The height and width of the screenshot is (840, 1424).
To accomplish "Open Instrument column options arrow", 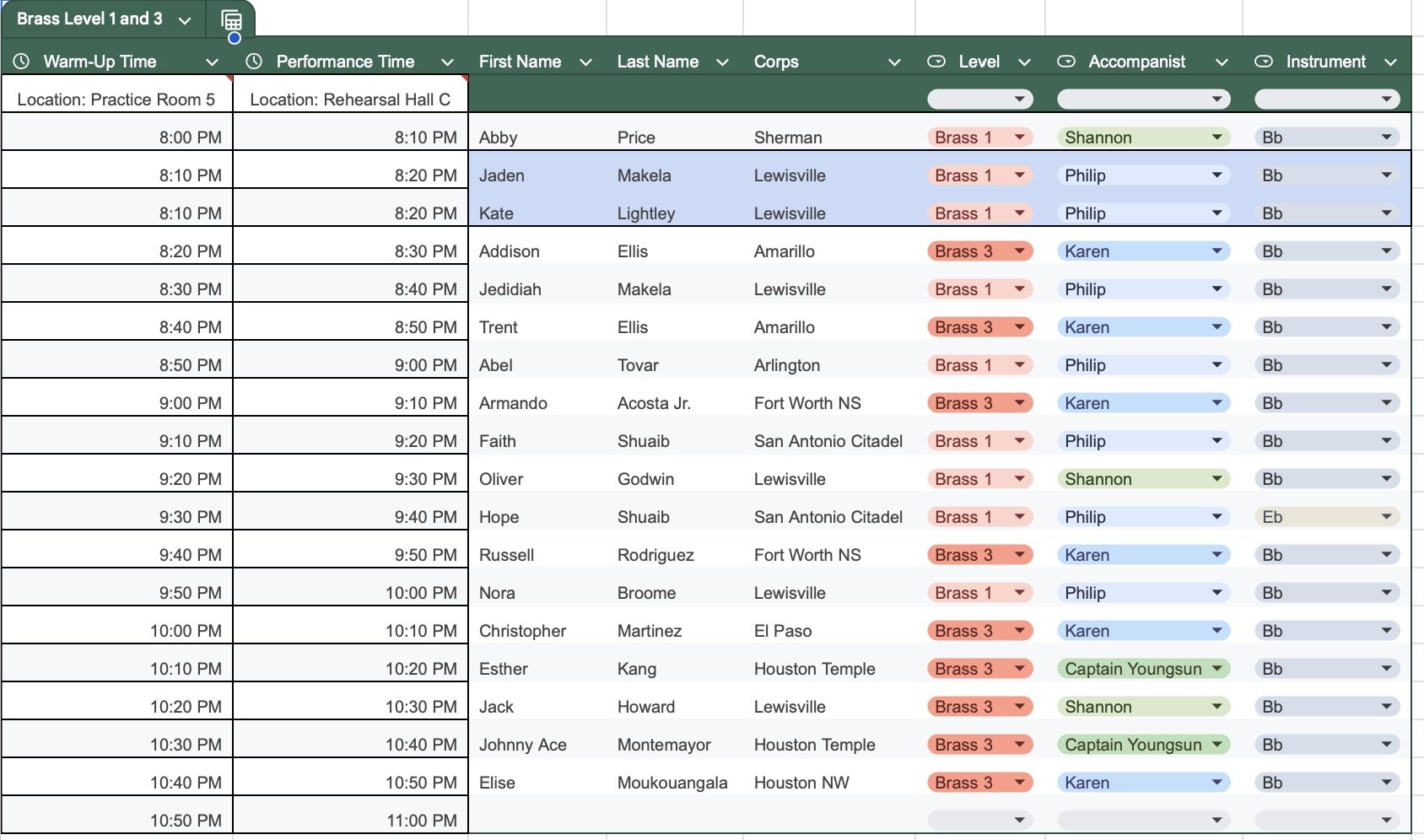I will click(1390, 62).
